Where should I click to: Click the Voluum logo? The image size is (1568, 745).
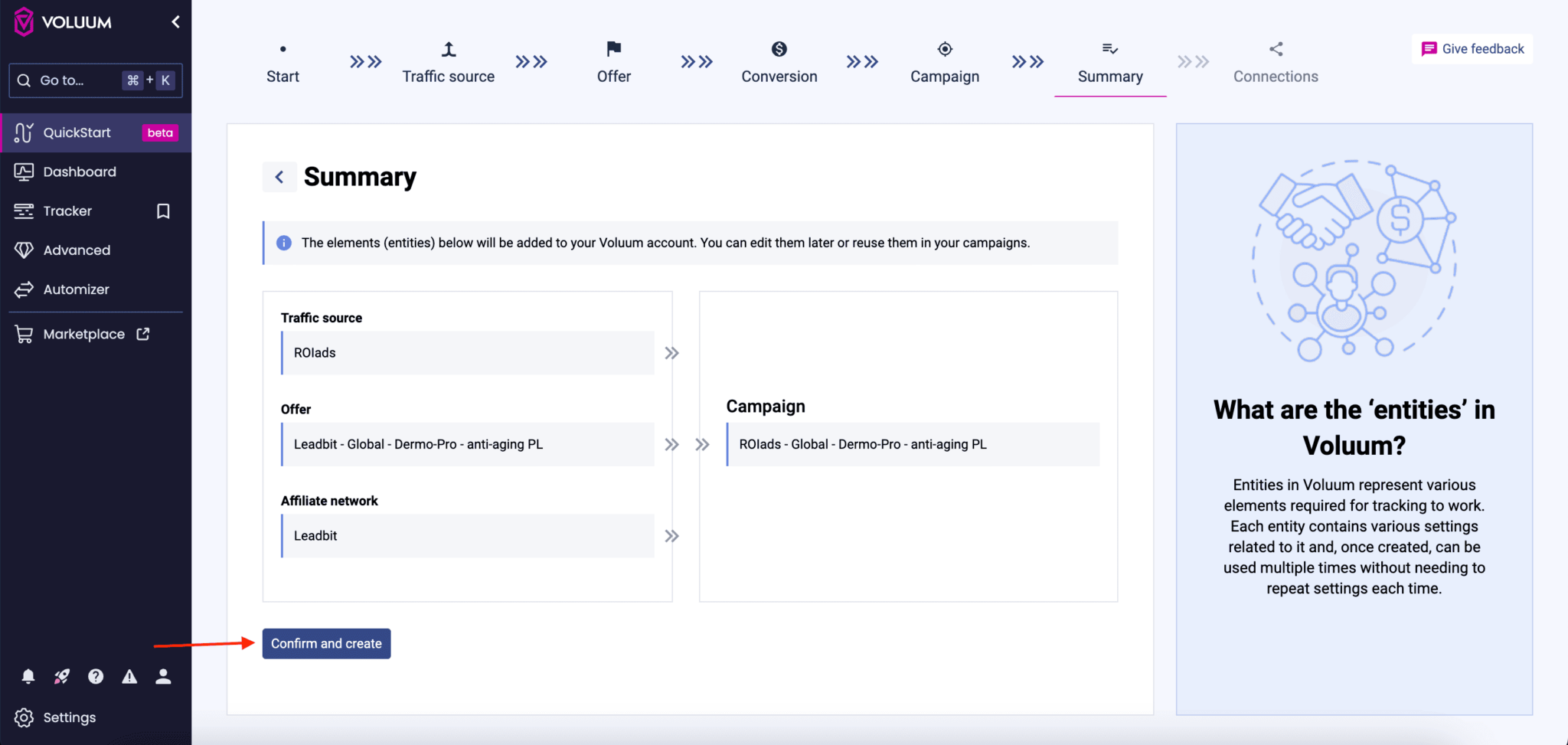(23, 21)
